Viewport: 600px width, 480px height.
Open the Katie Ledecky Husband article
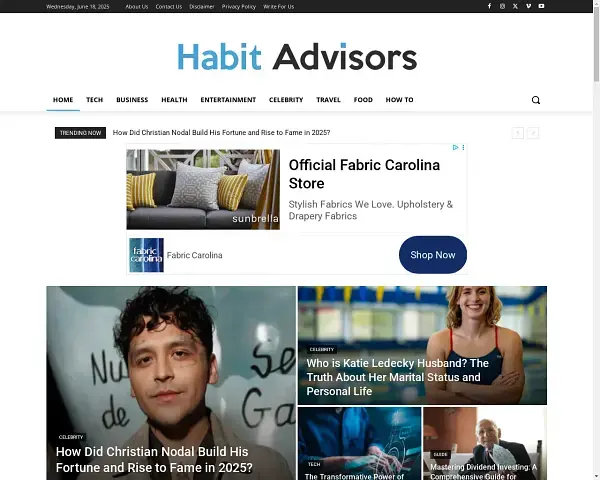coord(397,377)
